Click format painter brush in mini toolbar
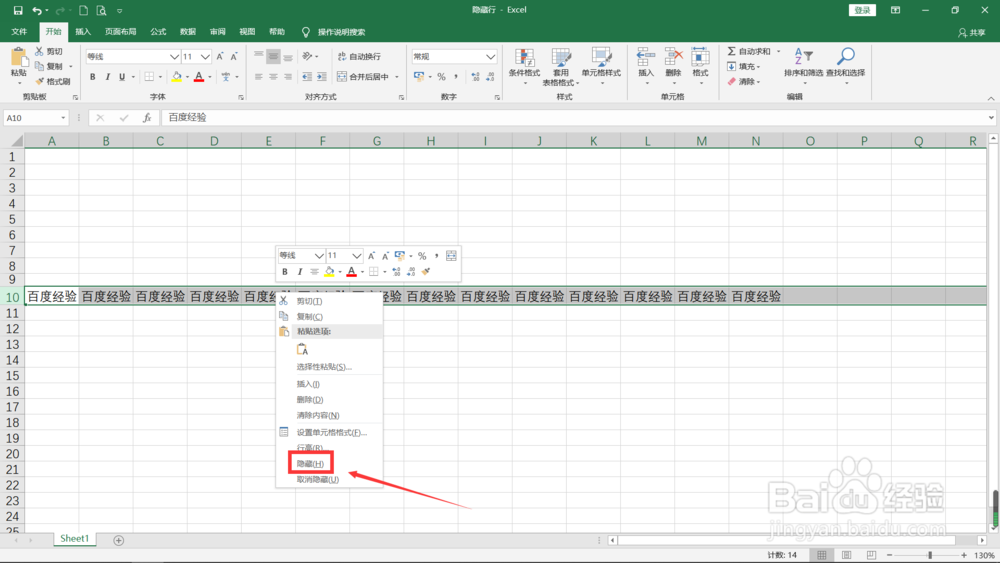Screen dimensions: 1000x563 pos(426,272)
